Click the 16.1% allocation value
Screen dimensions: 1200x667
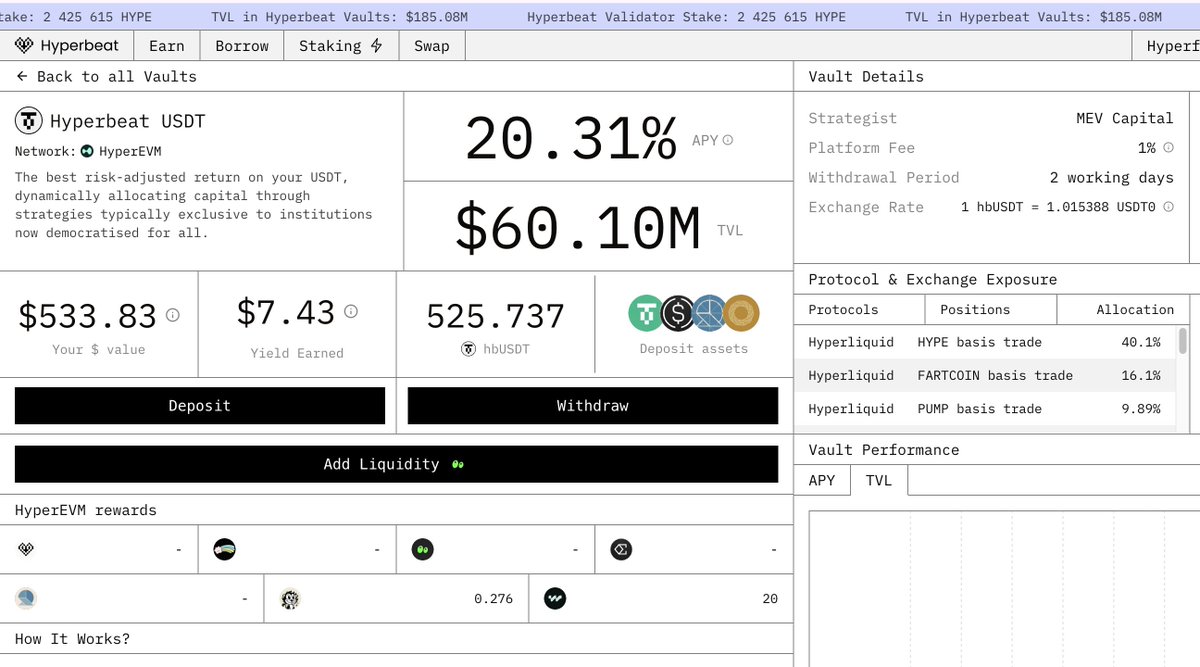point(1141,375)
